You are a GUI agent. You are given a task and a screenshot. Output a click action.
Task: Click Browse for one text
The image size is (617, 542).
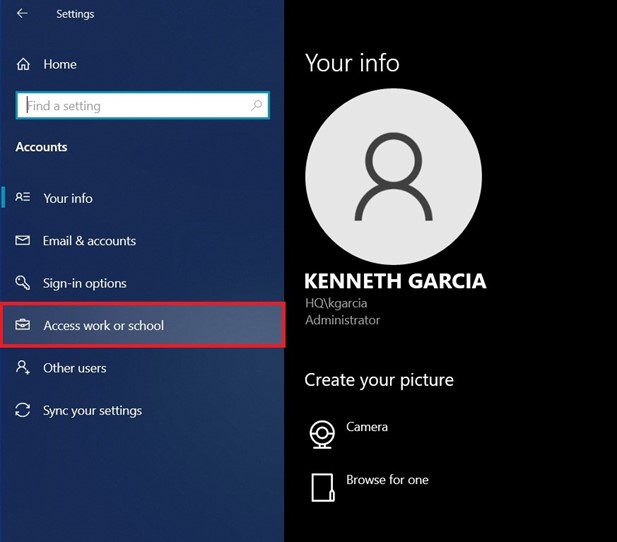point(387,479)
